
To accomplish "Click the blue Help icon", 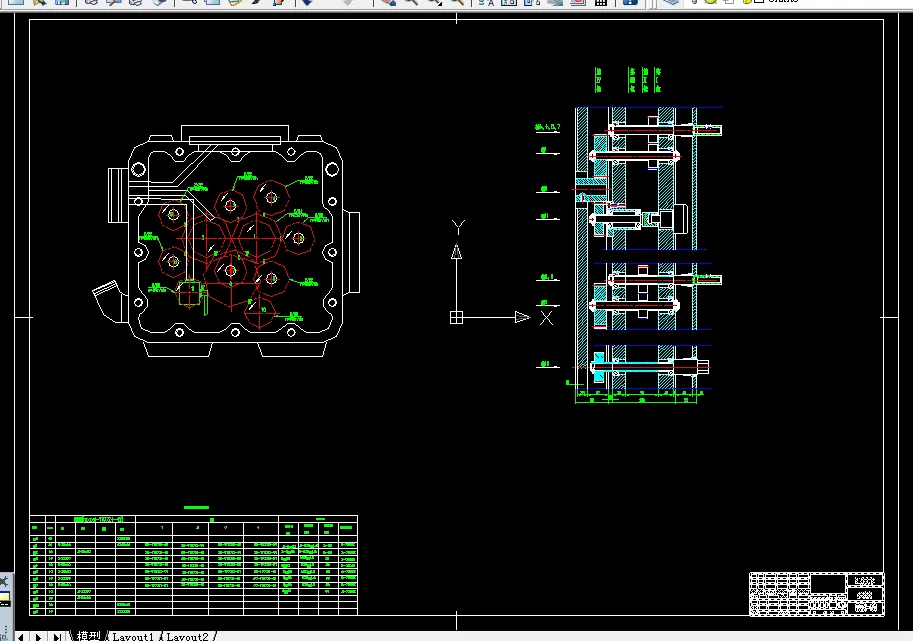I will (629, 2).
